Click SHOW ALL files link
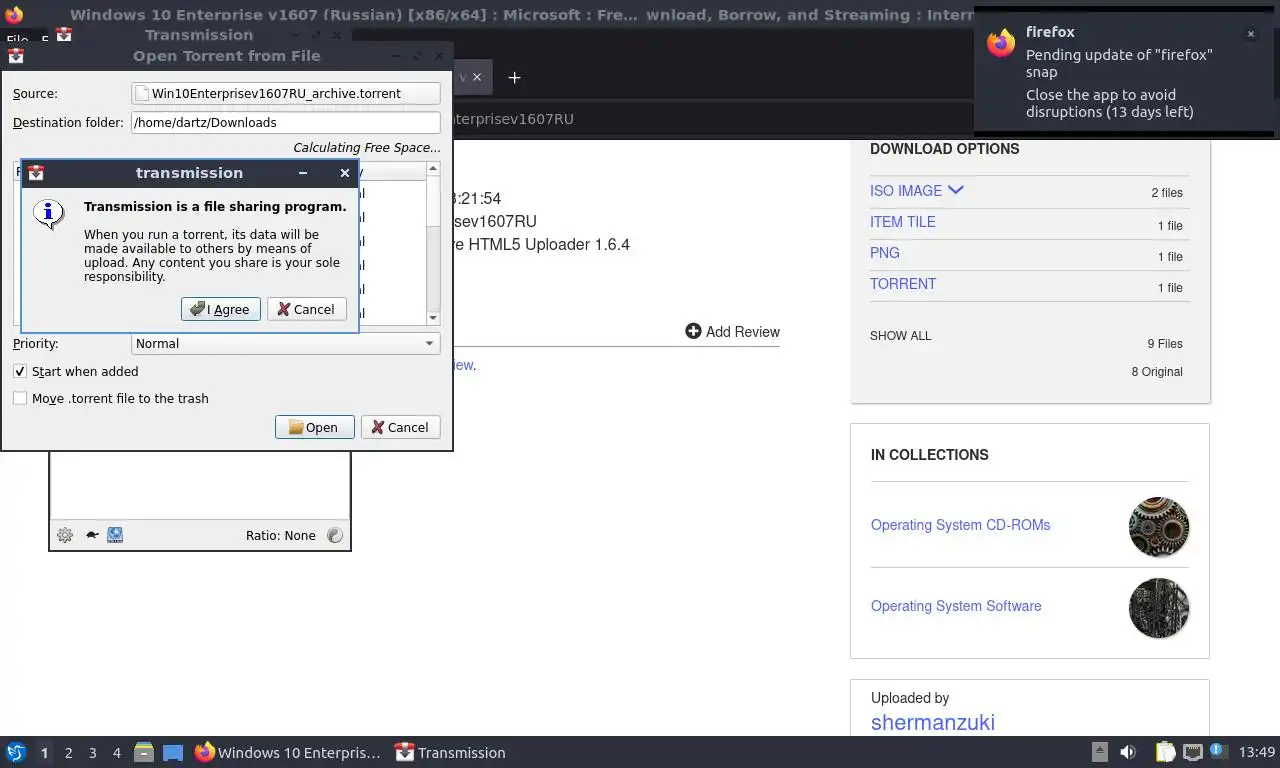The height and width of the screenshot is (768, 1280). 900,336
